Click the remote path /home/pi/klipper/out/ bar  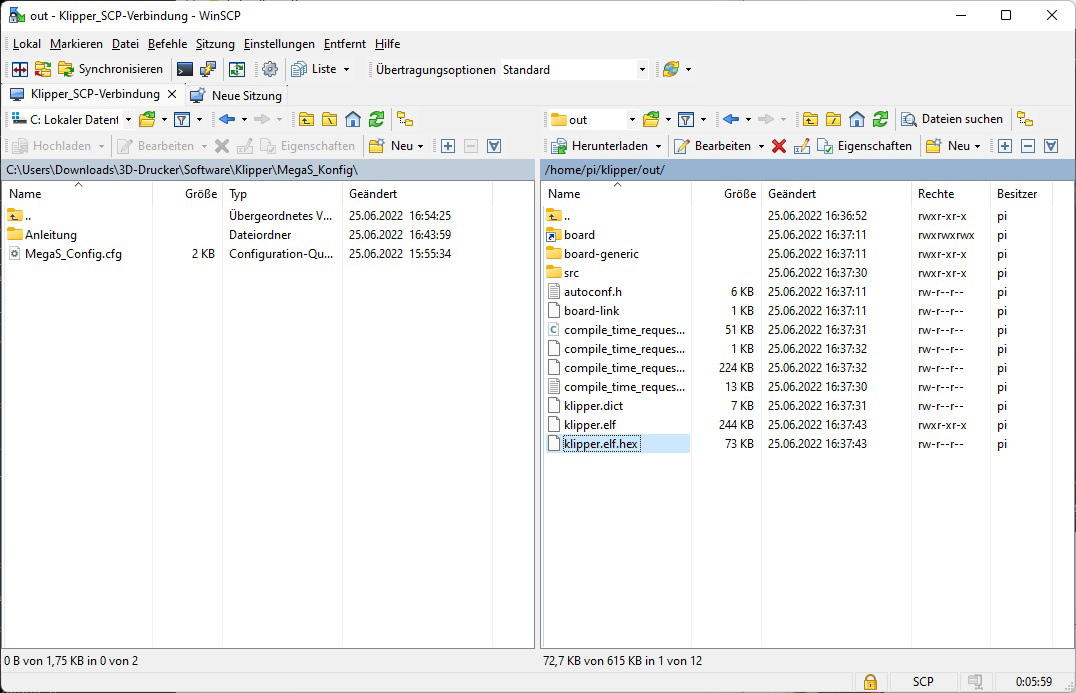click(x=808, y=169)
